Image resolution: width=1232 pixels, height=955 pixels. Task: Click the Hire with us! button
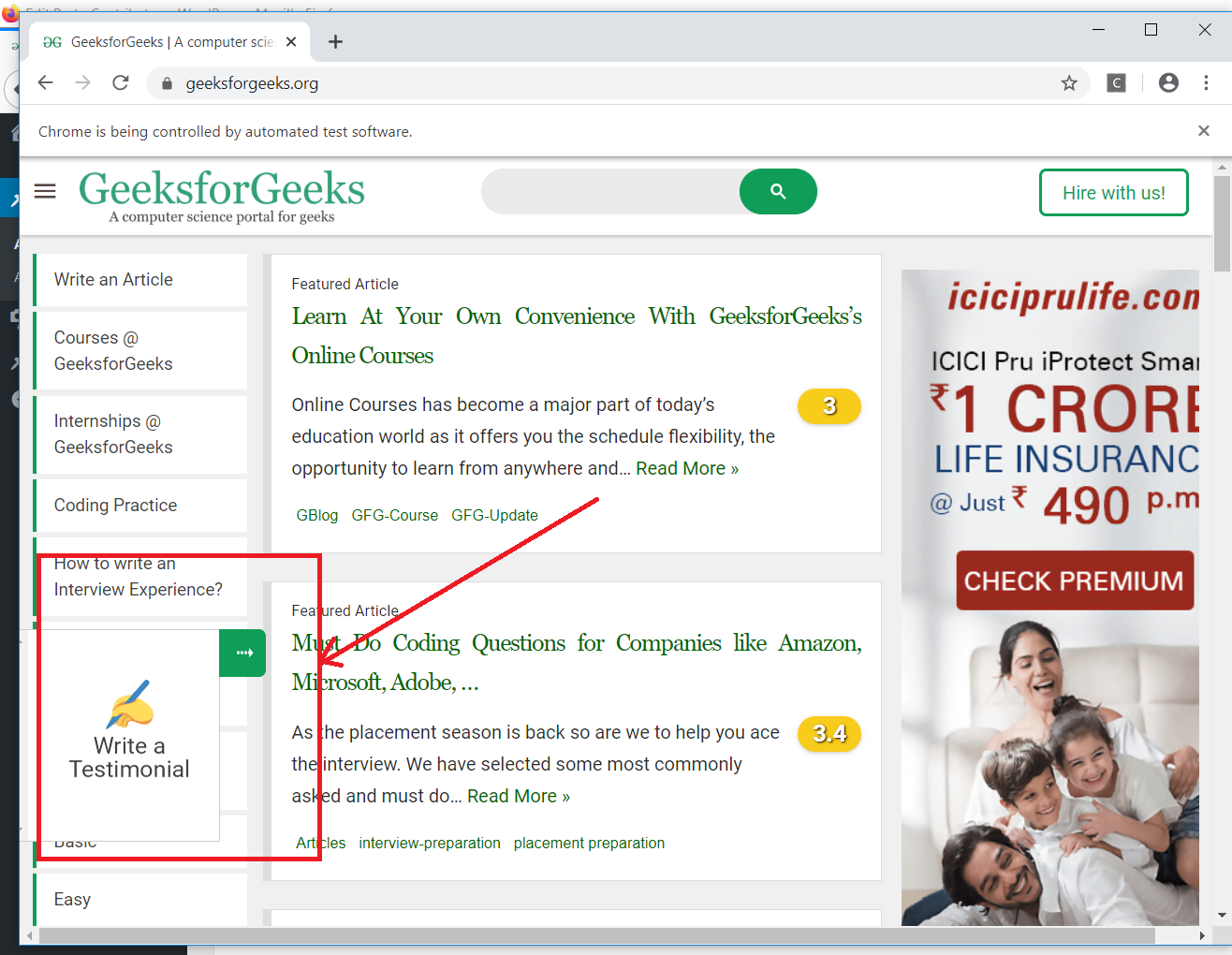(1114, 193)
